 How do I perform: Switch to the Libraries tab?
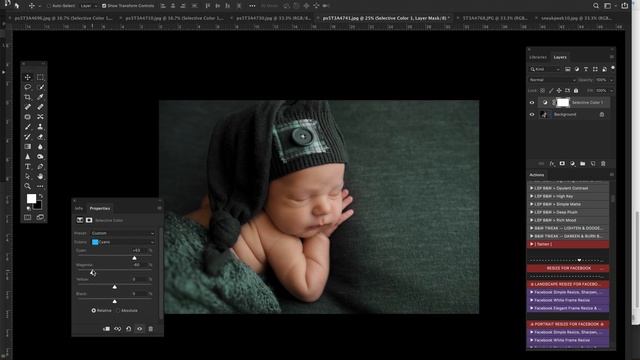pyautogui.click(x=538, y=57)
